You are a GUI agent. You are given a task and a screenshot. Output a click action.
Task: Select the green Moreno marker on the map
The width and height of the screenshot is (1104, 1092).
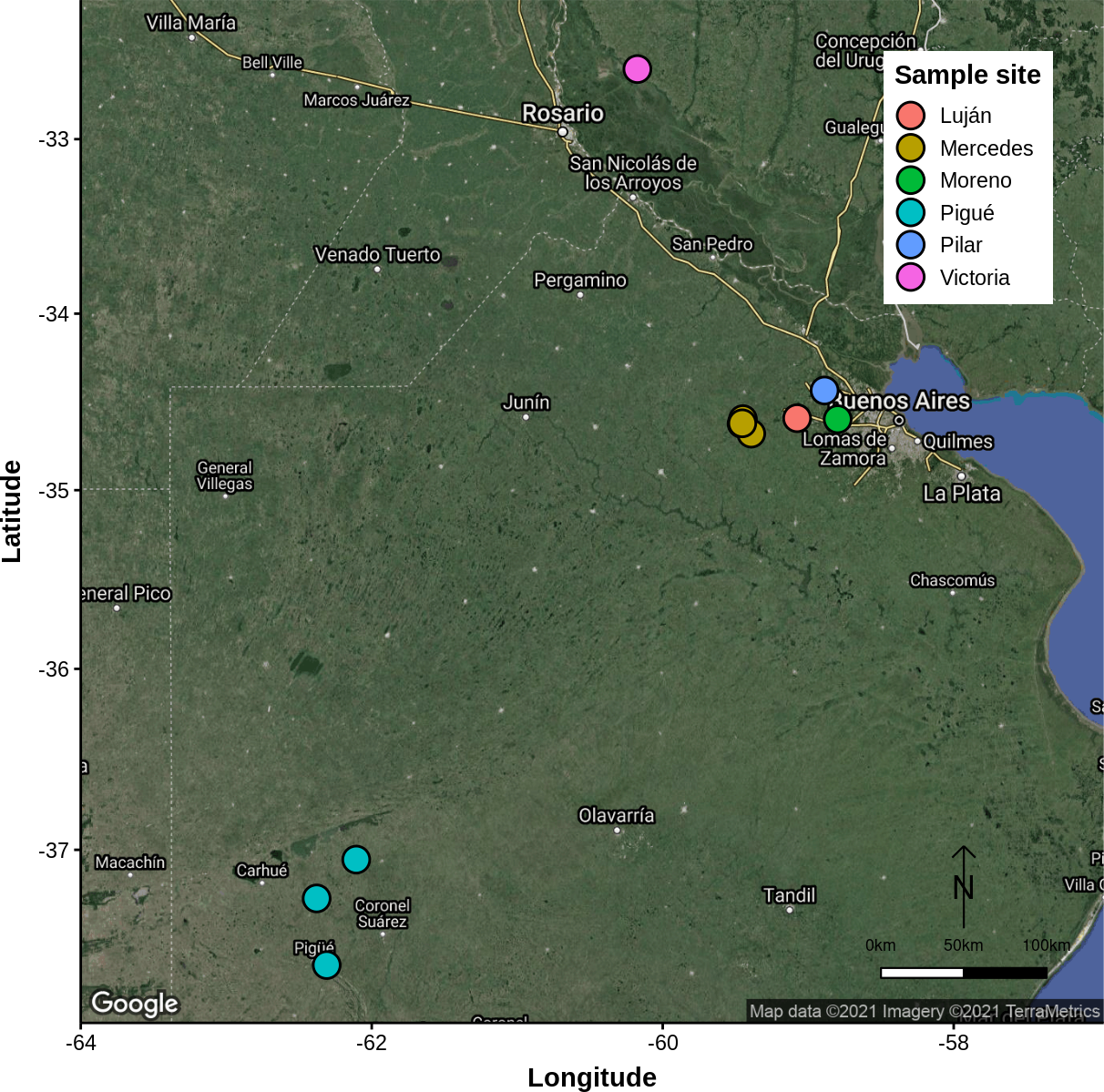click(838, 419)
